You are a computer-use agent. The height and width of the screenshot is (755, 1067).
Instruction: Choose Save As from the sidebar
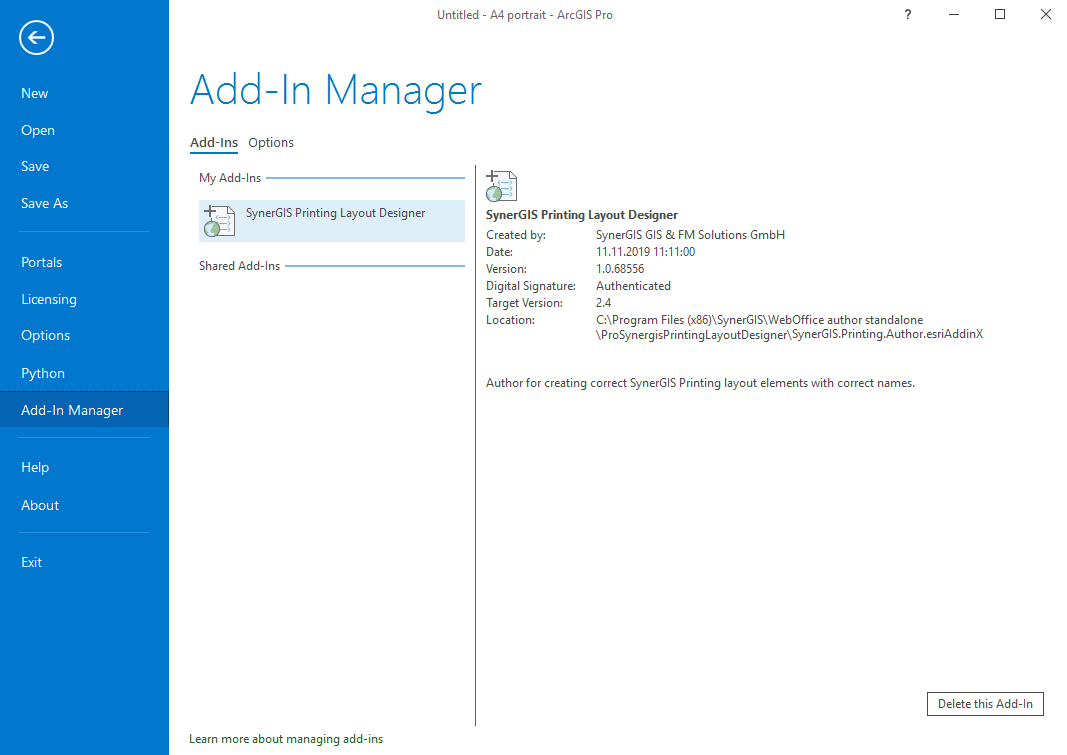44,202
